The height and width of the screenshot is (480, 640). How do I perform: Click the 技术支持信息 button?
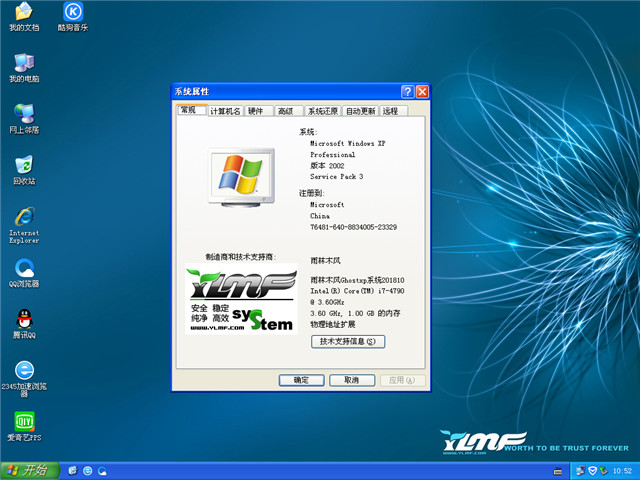(348, 341)
